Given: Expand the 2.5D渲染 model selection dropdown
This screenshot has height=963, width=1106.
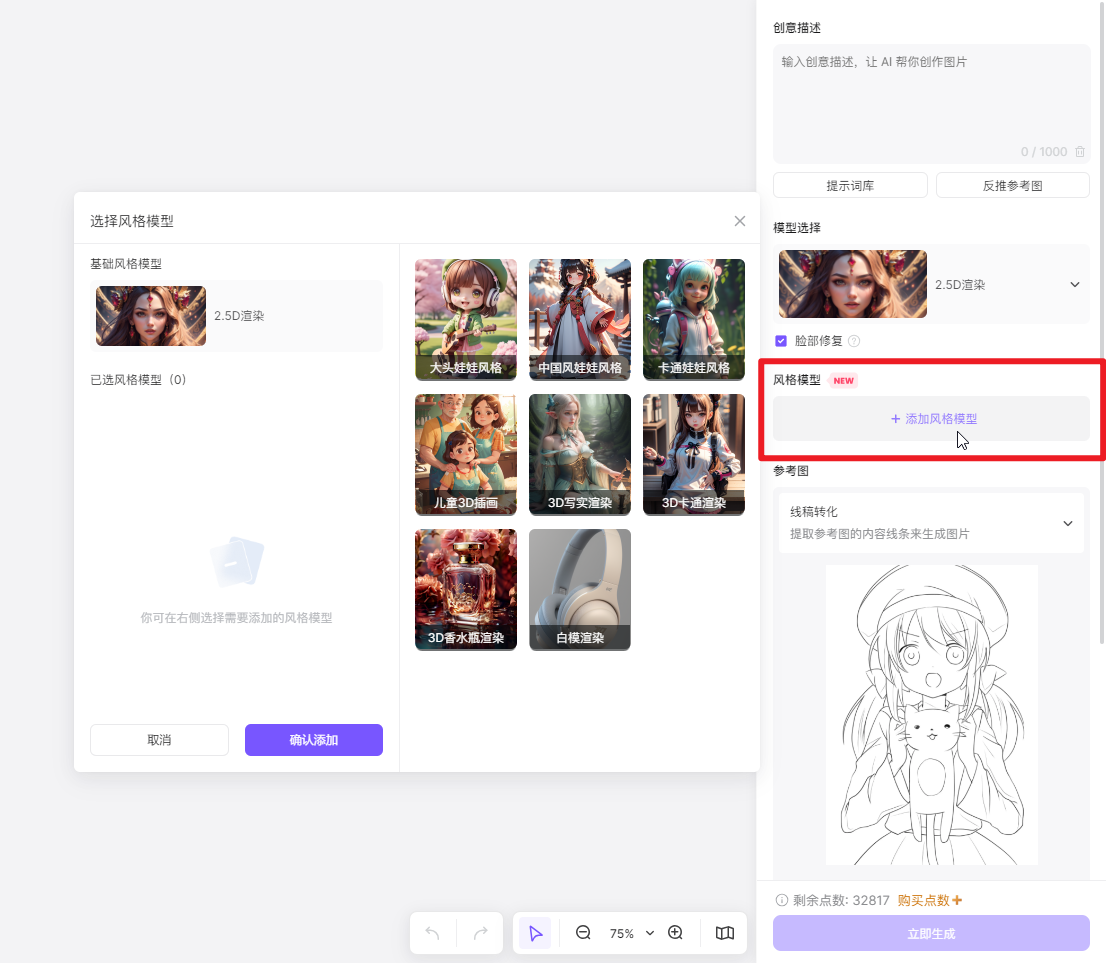Looking at the screenshot, I should (1075, 284).
